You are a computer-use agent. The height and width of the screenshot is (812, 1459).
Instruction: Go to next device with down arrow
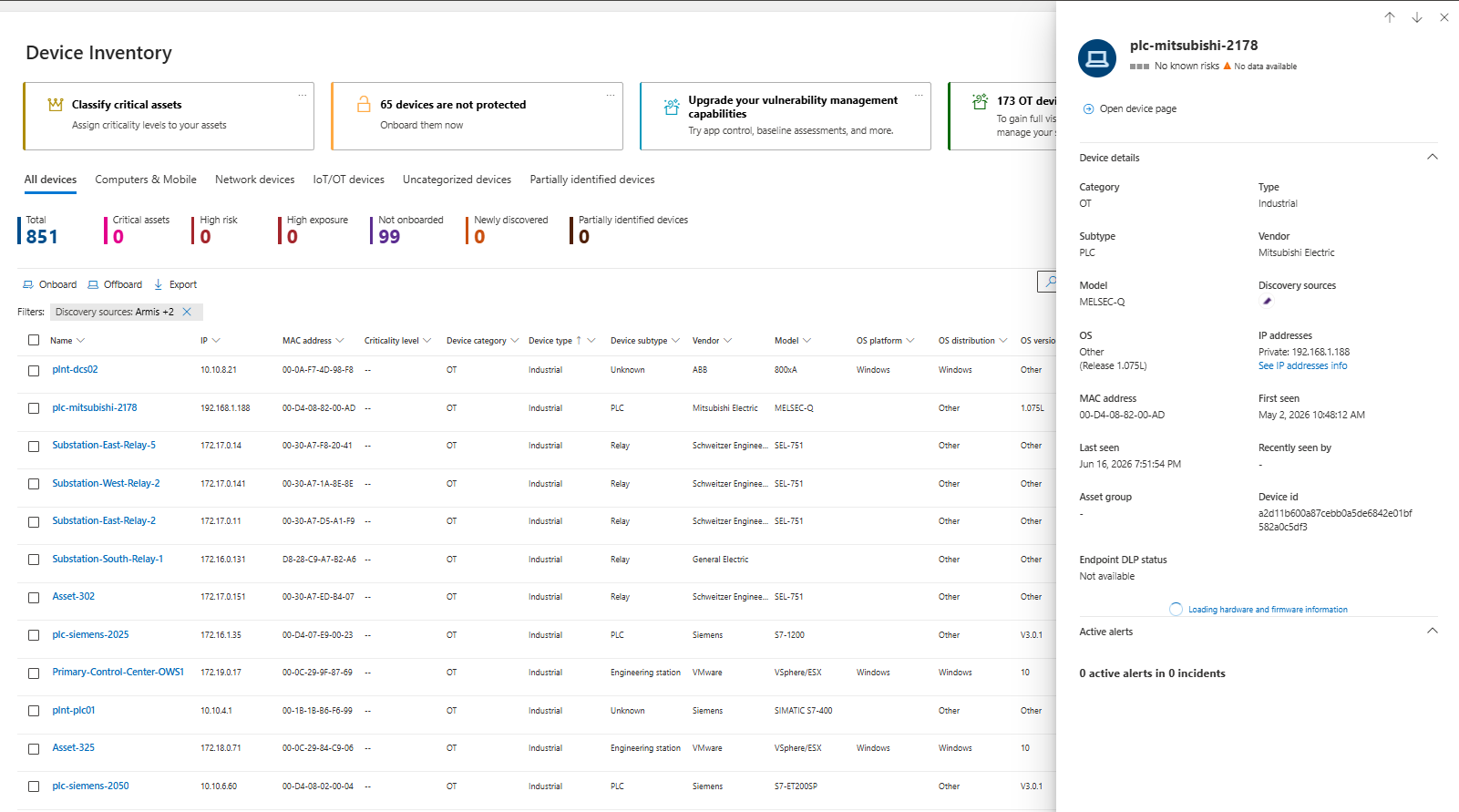(x=1417, y=17)
